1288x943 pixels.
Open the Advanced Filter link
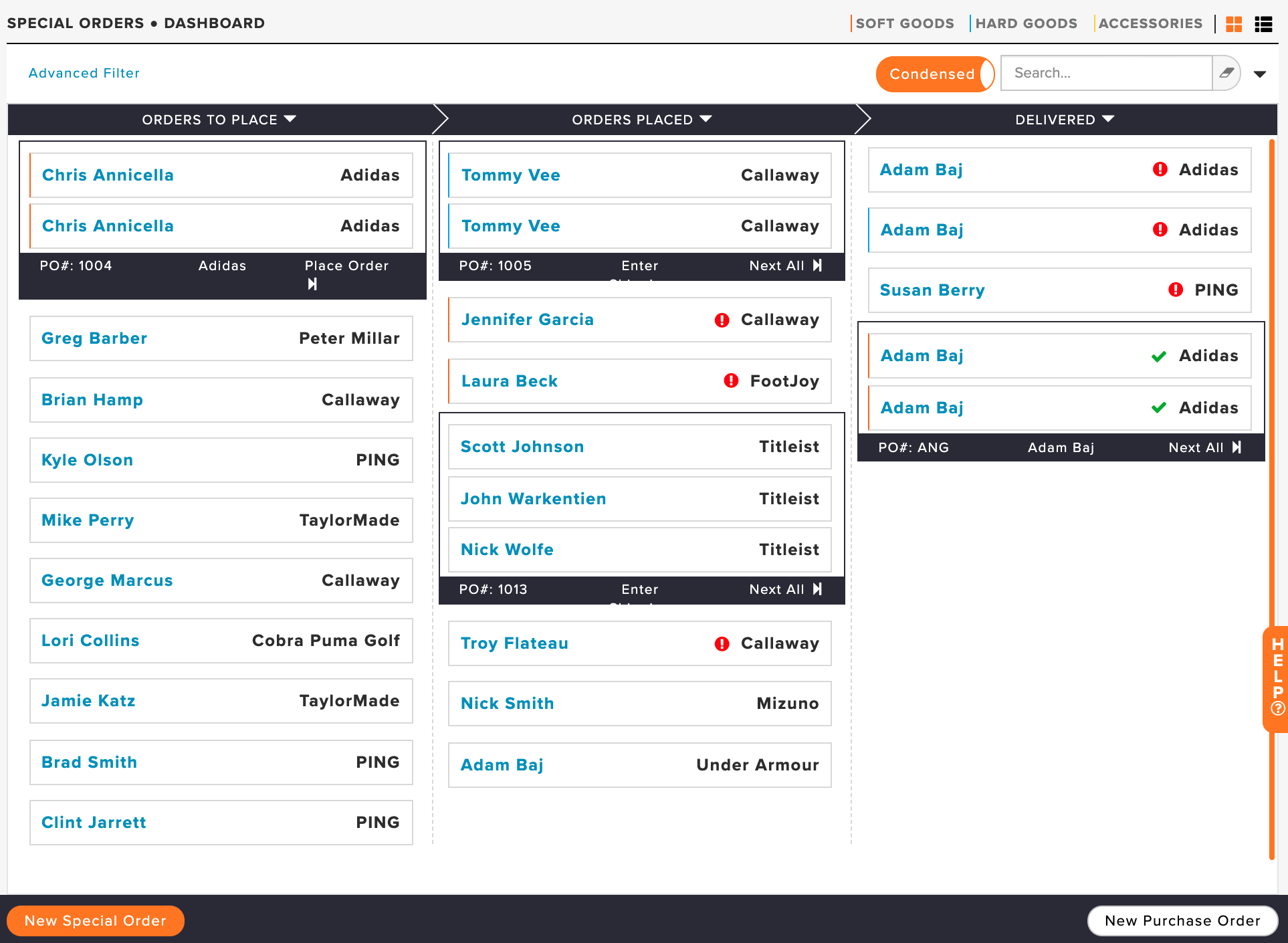point(84,73)
